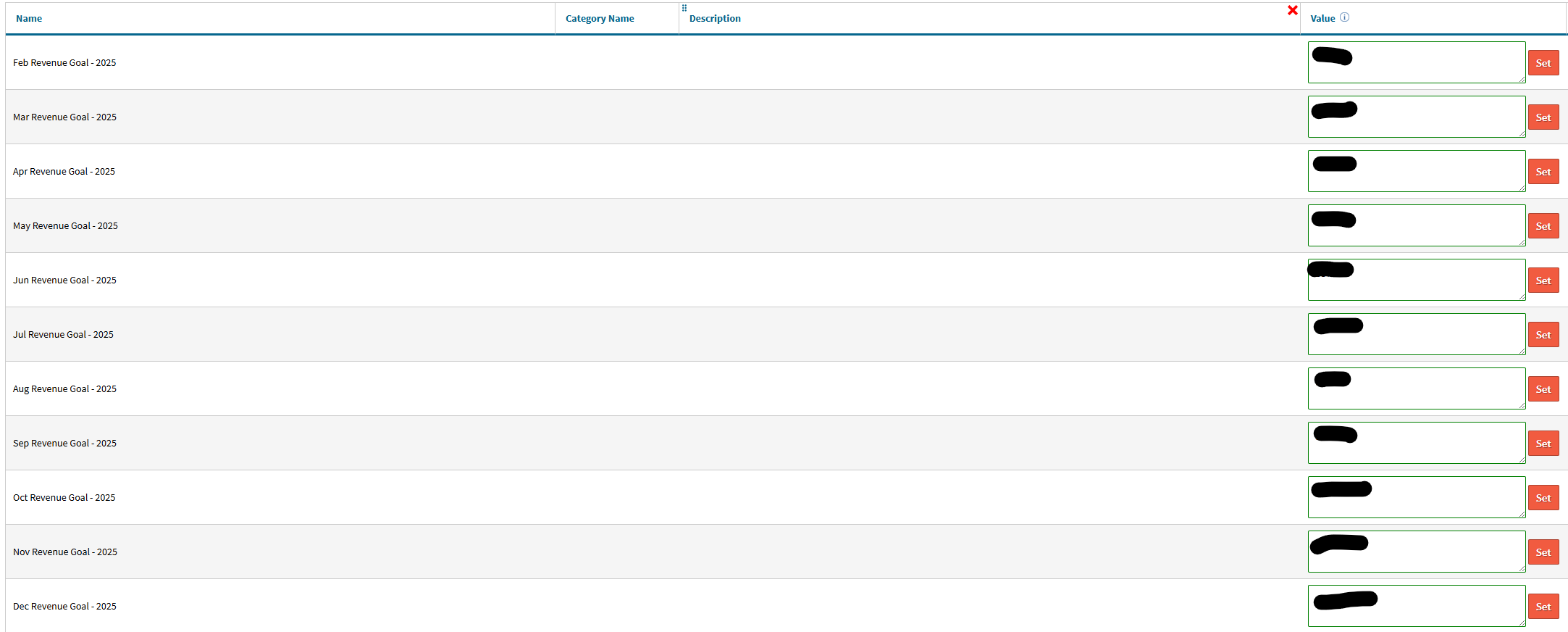Select the Oct Revenue Goal - 2025 row name
The image size is (1568, 632).
[64, 498]
